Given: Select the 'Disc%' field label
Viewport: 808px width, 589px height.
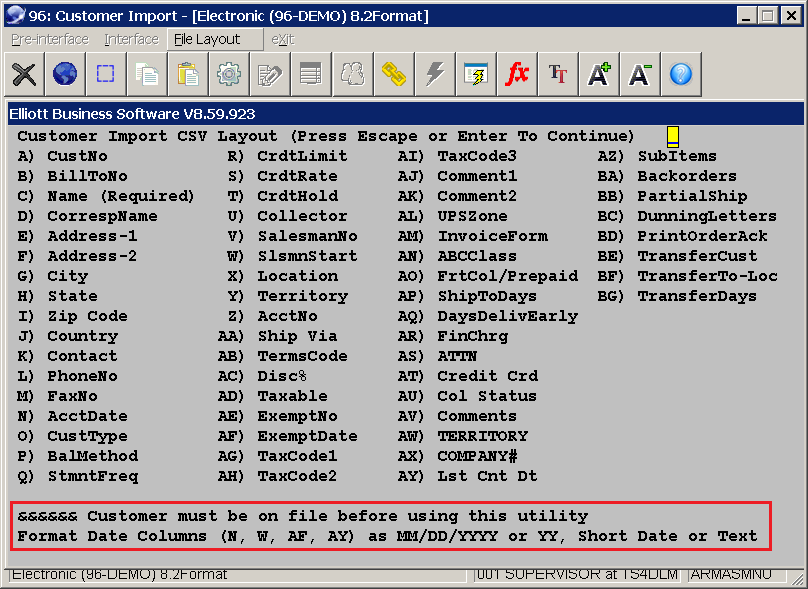Looking at the screenshot, I should point(282,376).
